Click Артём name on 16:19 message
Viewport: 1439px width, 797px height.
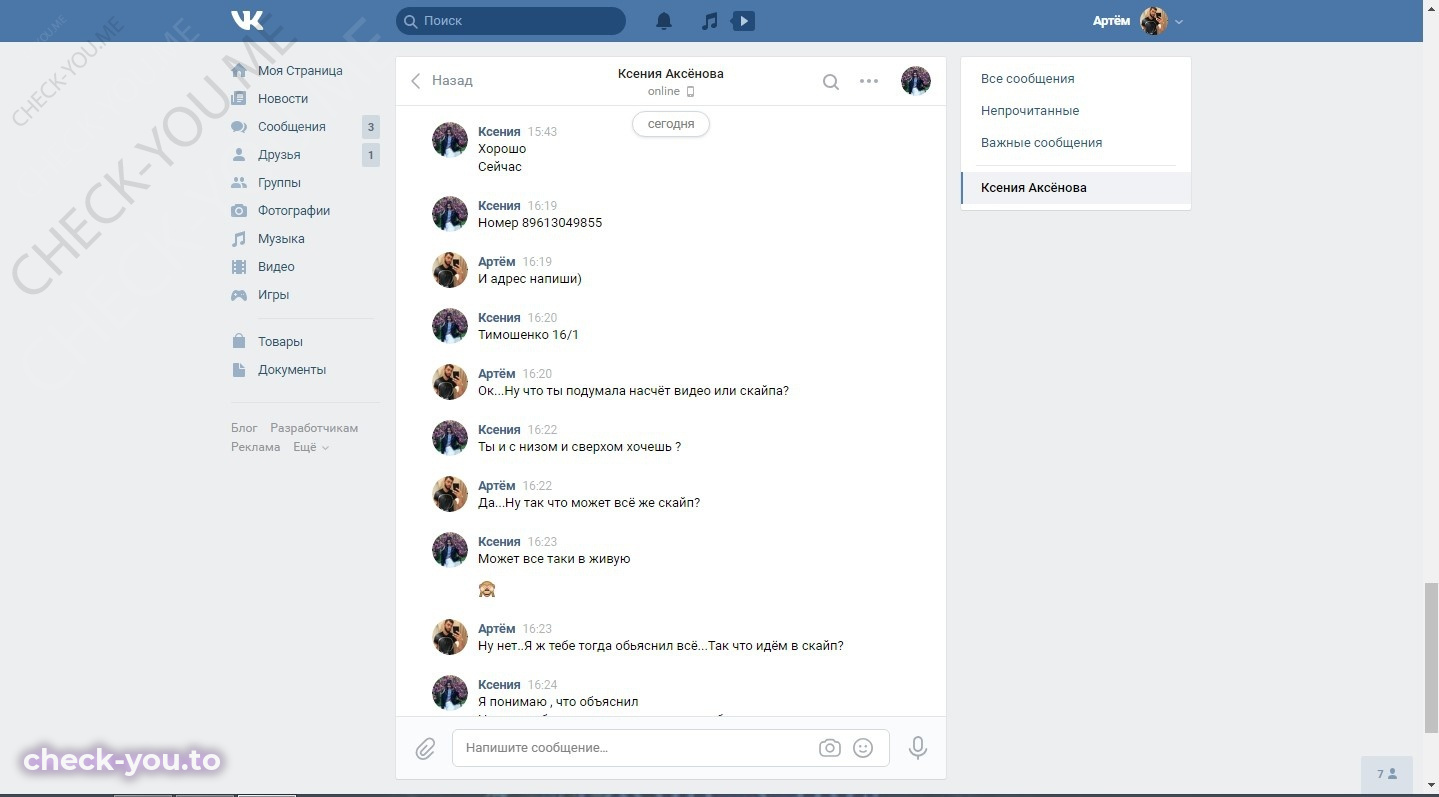497,262
